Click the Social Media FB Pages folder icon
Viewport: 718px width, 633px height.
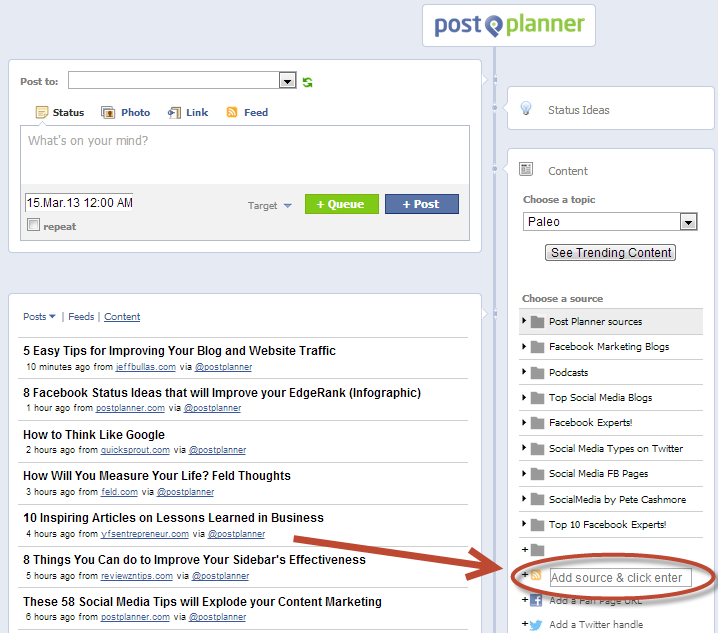(x=537, y=474)
